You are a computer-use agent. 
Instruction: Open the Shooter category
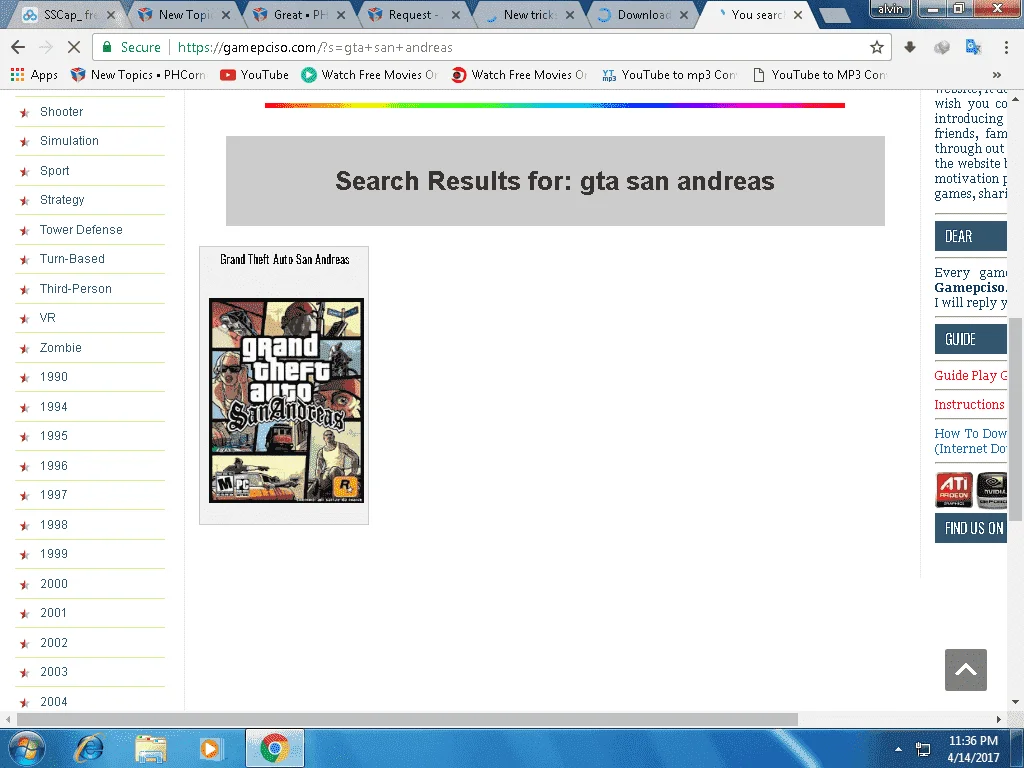tap(61, 112)
